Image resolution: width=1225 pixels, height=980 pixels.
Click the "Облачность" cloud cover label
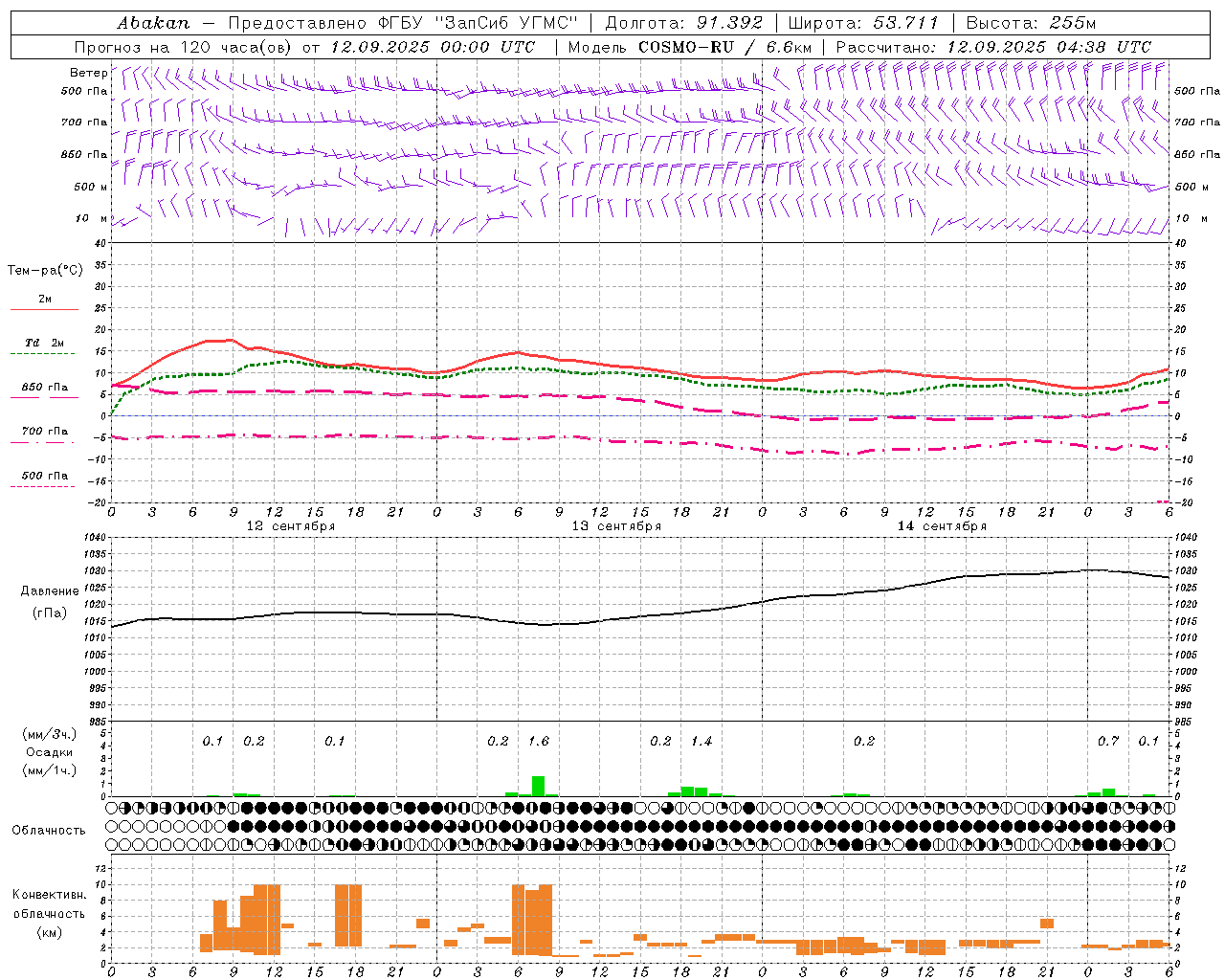point(49,830)
